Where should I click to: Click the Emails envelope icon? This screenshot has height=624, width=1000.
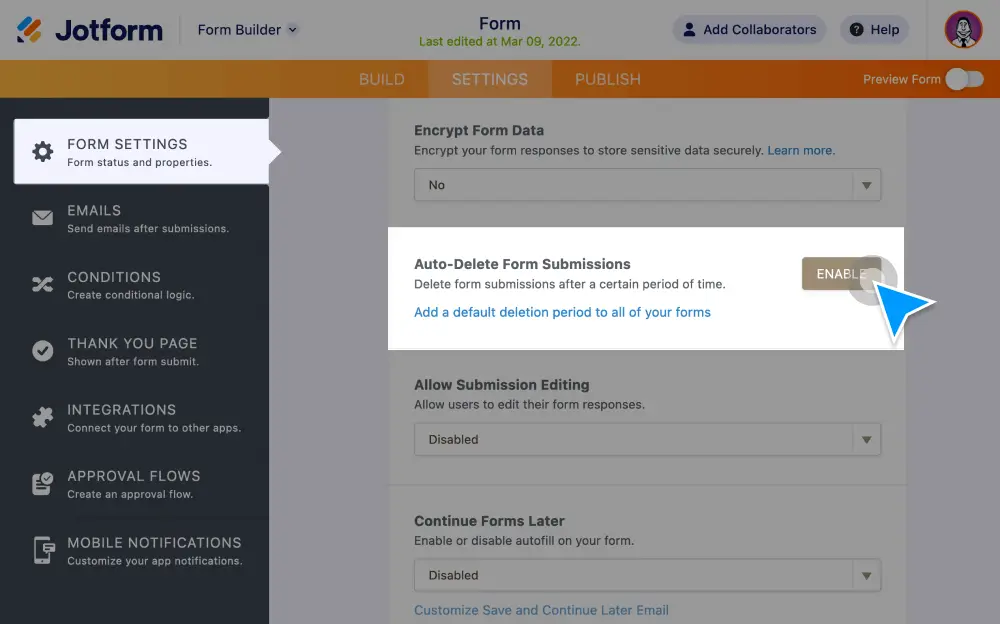[42, 218]
